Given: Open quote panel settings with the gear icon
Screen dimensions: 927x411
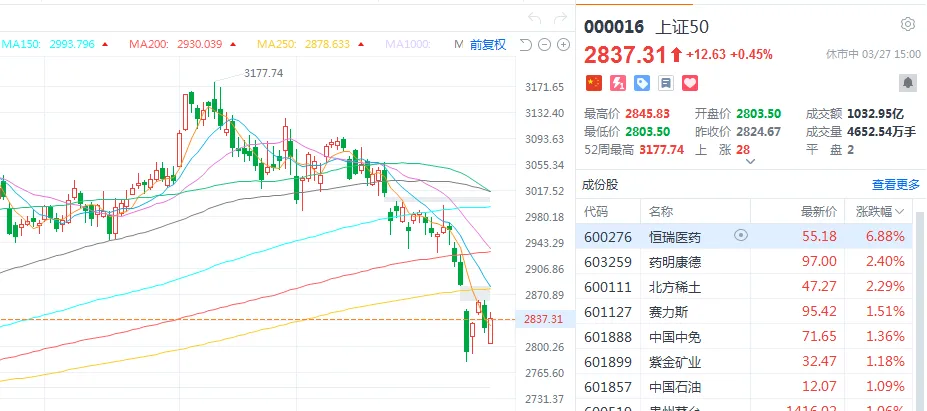Looking at the screenshot, I should 907,24.
